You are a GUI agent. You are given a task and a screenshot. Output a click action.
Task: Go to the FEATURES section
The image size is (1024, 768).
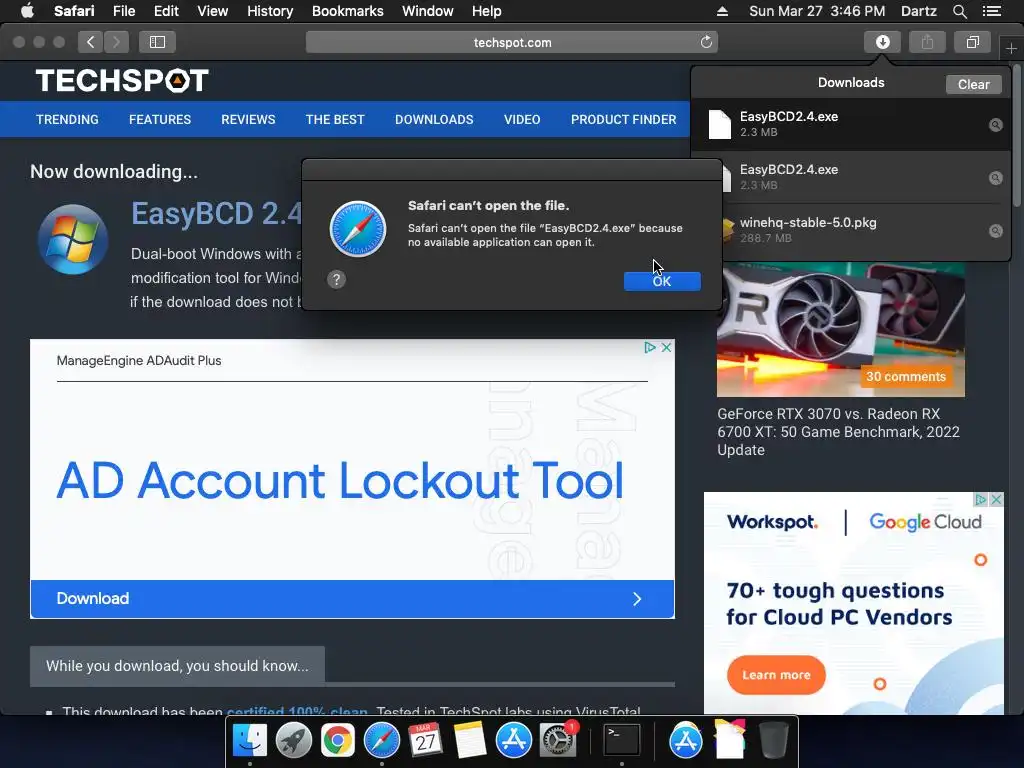(x=160, y=120)
